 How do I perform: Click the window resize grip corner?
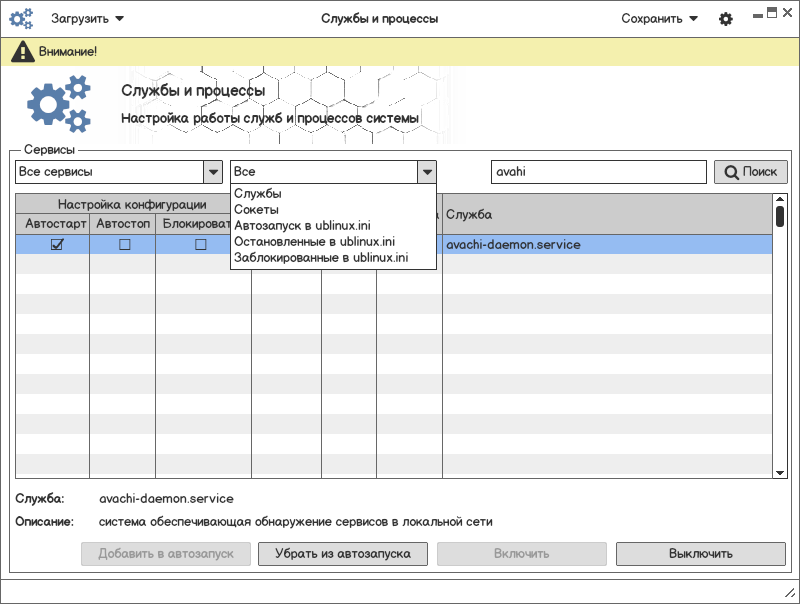point(790,594)
